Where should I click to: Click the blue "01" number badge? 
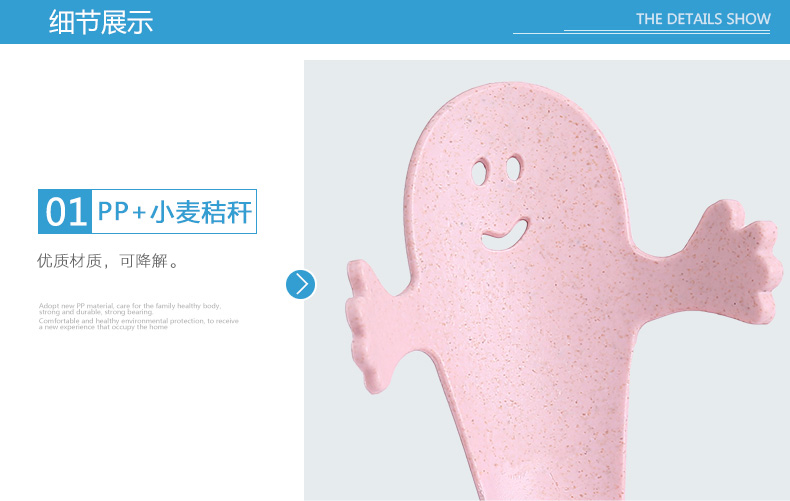click(65, 211)
